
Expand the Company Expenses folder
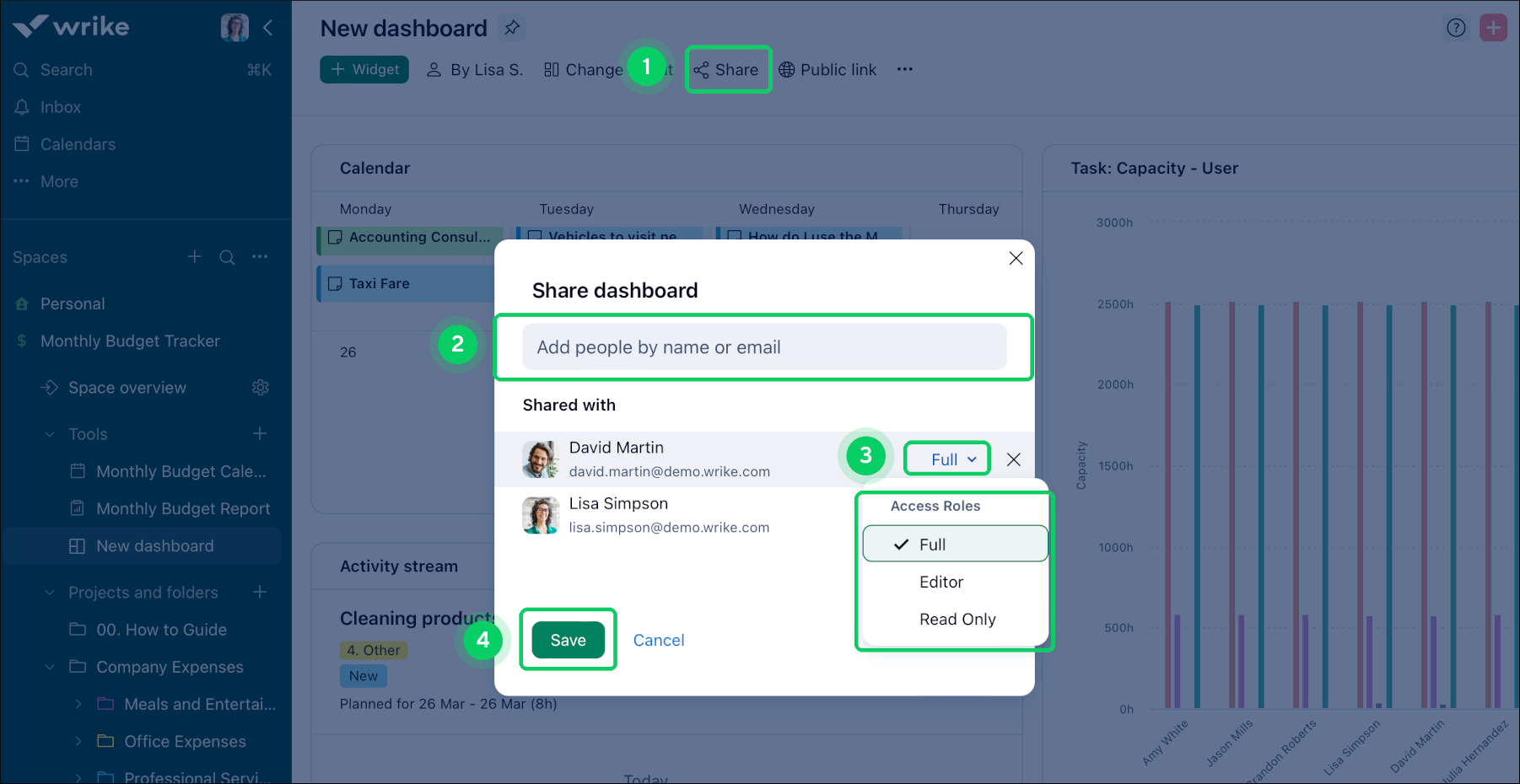click(x=48, y=666)
